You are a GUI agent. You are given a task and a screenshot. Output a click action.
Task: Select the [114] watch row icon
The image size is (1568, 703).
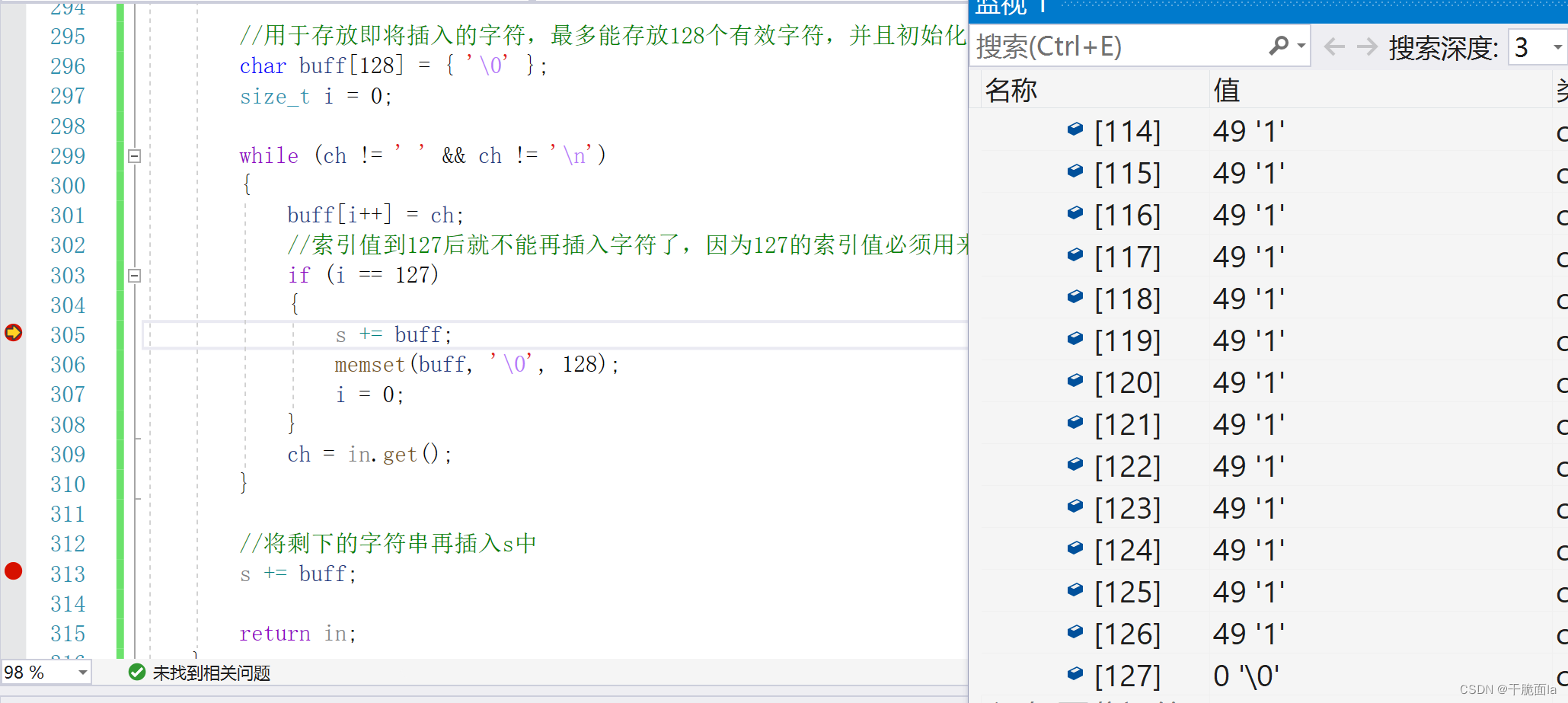pyautogui.click(x=1075, y=129)
